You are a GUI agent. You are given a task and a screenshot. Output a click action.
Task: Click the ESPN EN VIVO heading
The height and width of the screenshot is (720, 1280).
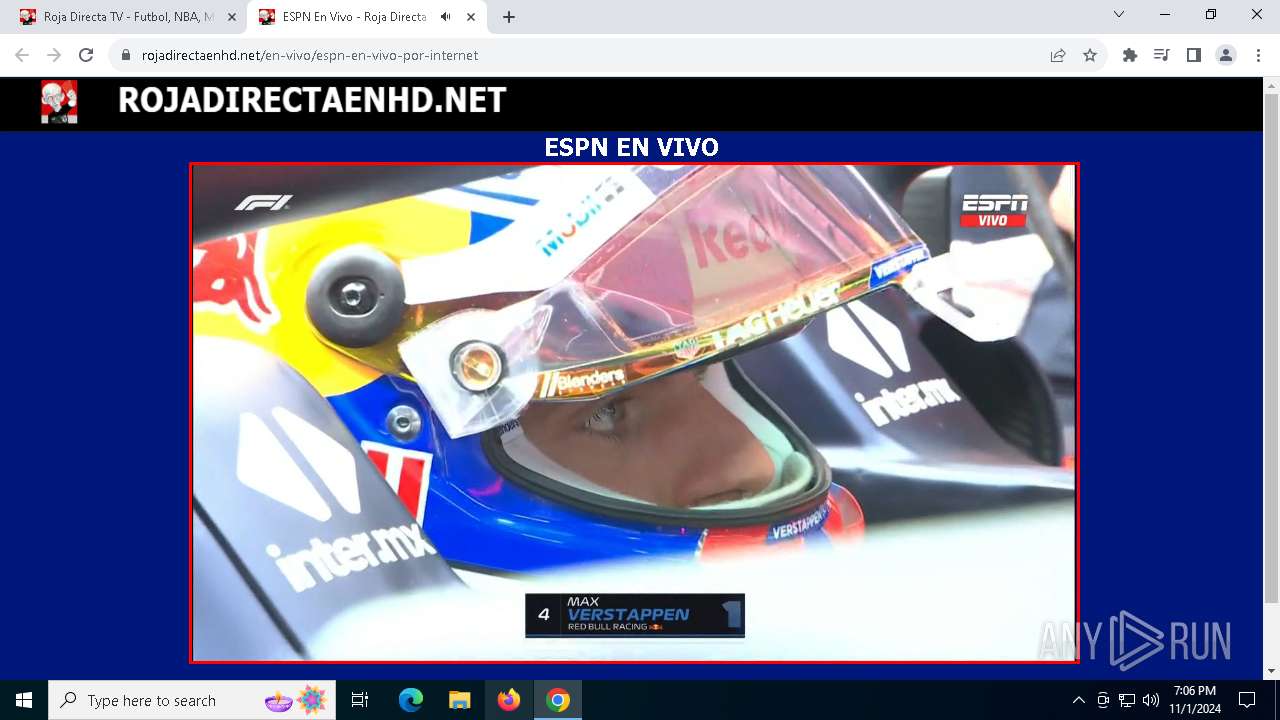[631, 148]
